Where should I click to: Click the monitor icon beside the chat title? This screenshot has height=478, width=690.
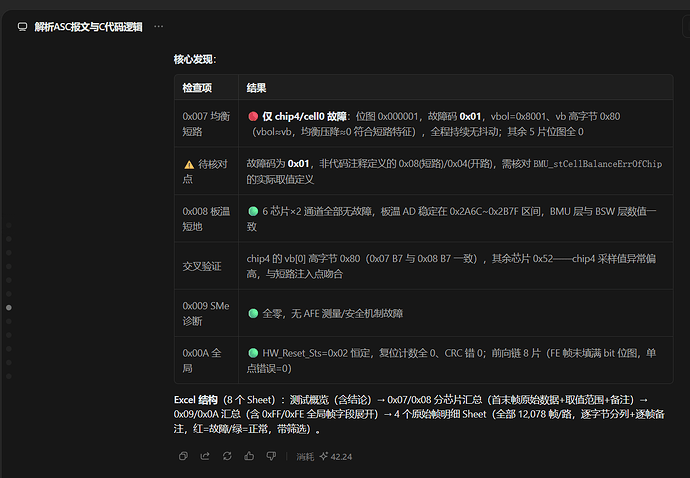click(22, 27)
